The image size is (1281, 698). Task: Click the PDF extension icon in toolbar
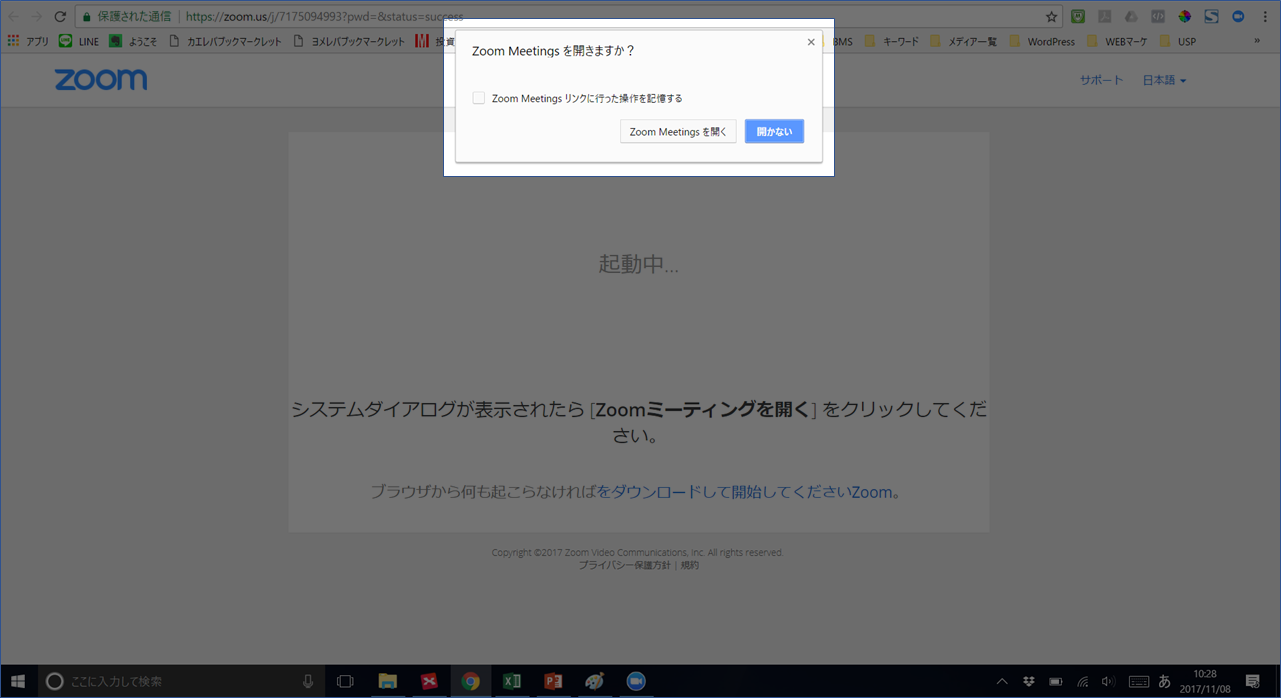pos(1105,16)
